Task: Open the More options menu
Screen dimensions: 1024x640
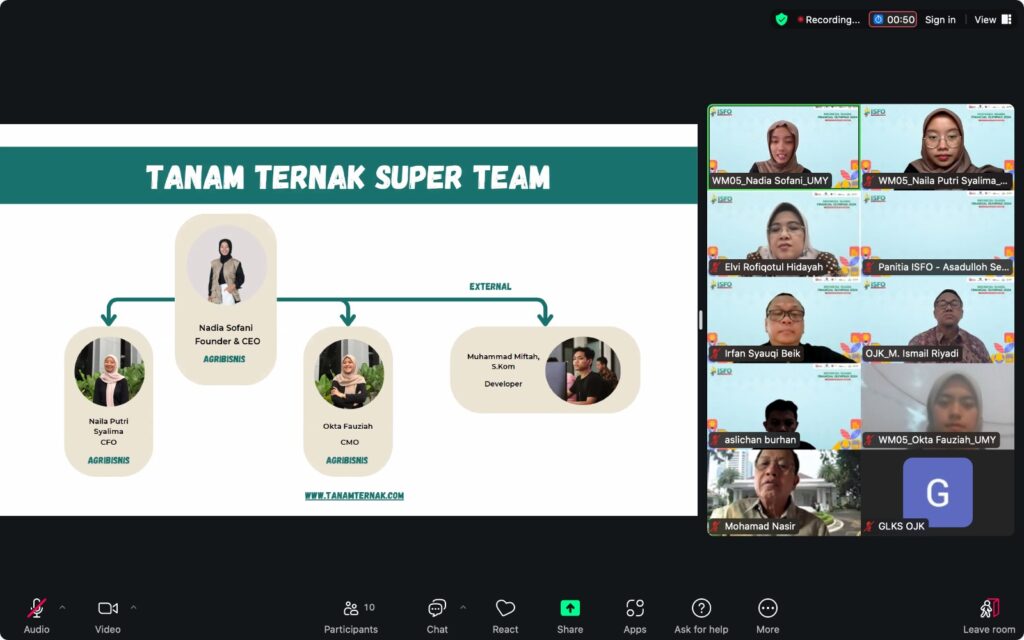Action: 767,615
